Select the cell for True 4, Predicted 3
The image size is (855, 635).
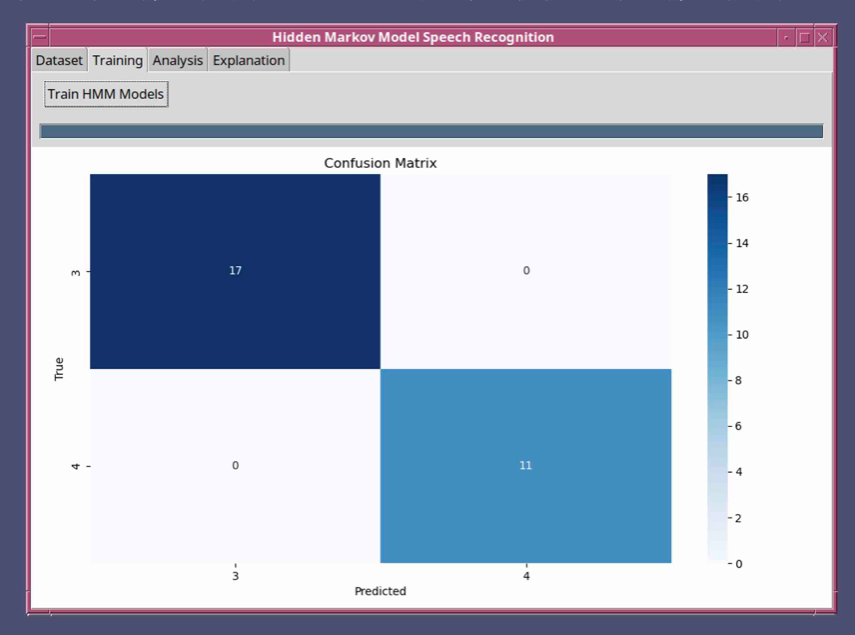click(235, 466)
